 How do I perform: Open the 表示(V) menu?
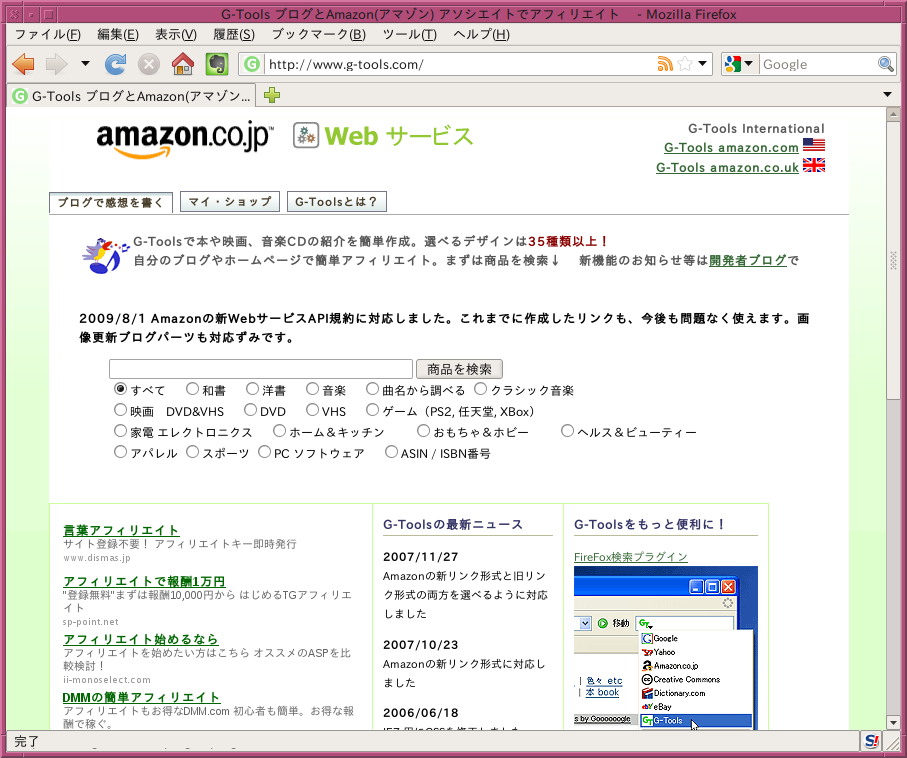click(x=176, y=35)
